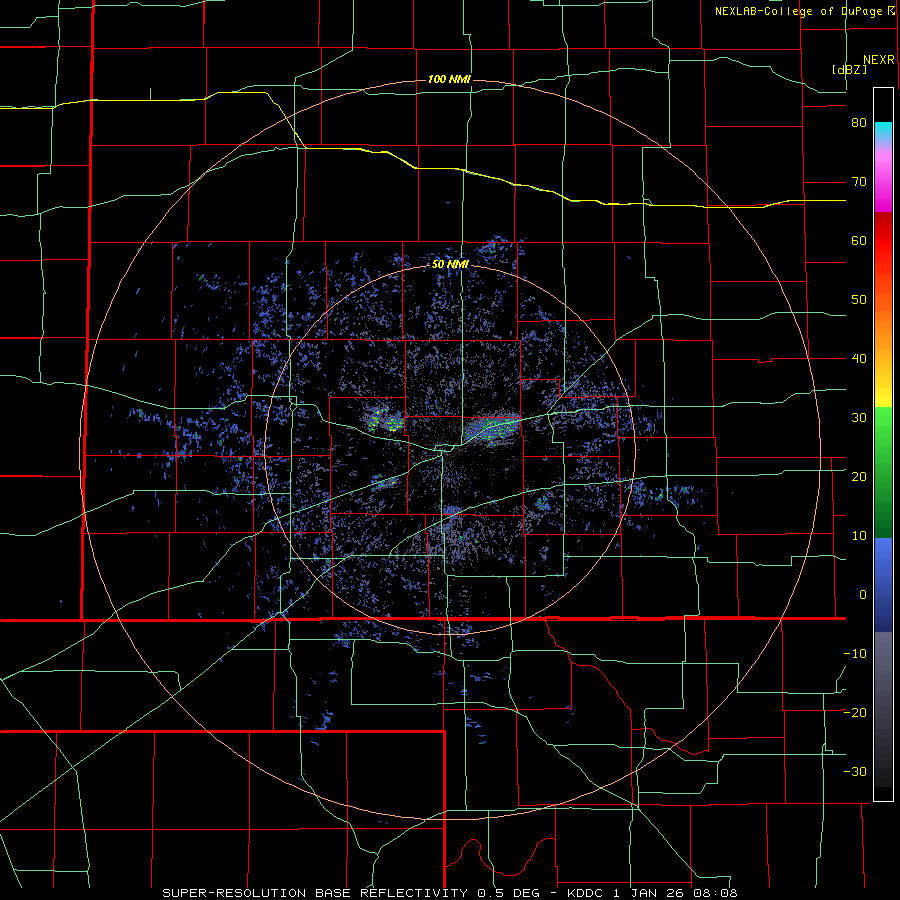Click the 40 value on the dBZ scale
This screenshot has width=900, height=900.
(859, 359)
